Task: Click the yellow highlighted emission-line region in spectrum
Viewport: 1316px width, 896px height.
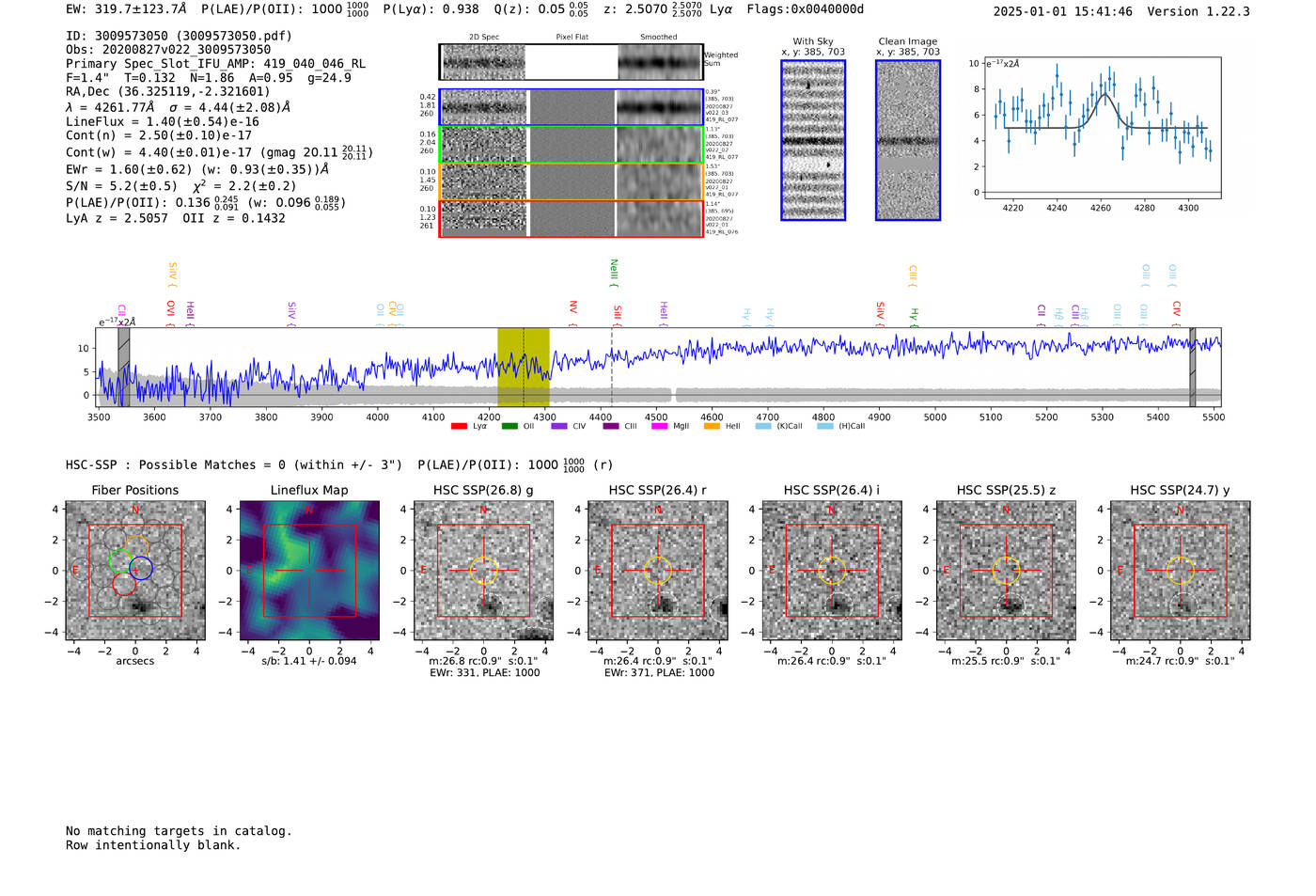Action: click(524, 367)
